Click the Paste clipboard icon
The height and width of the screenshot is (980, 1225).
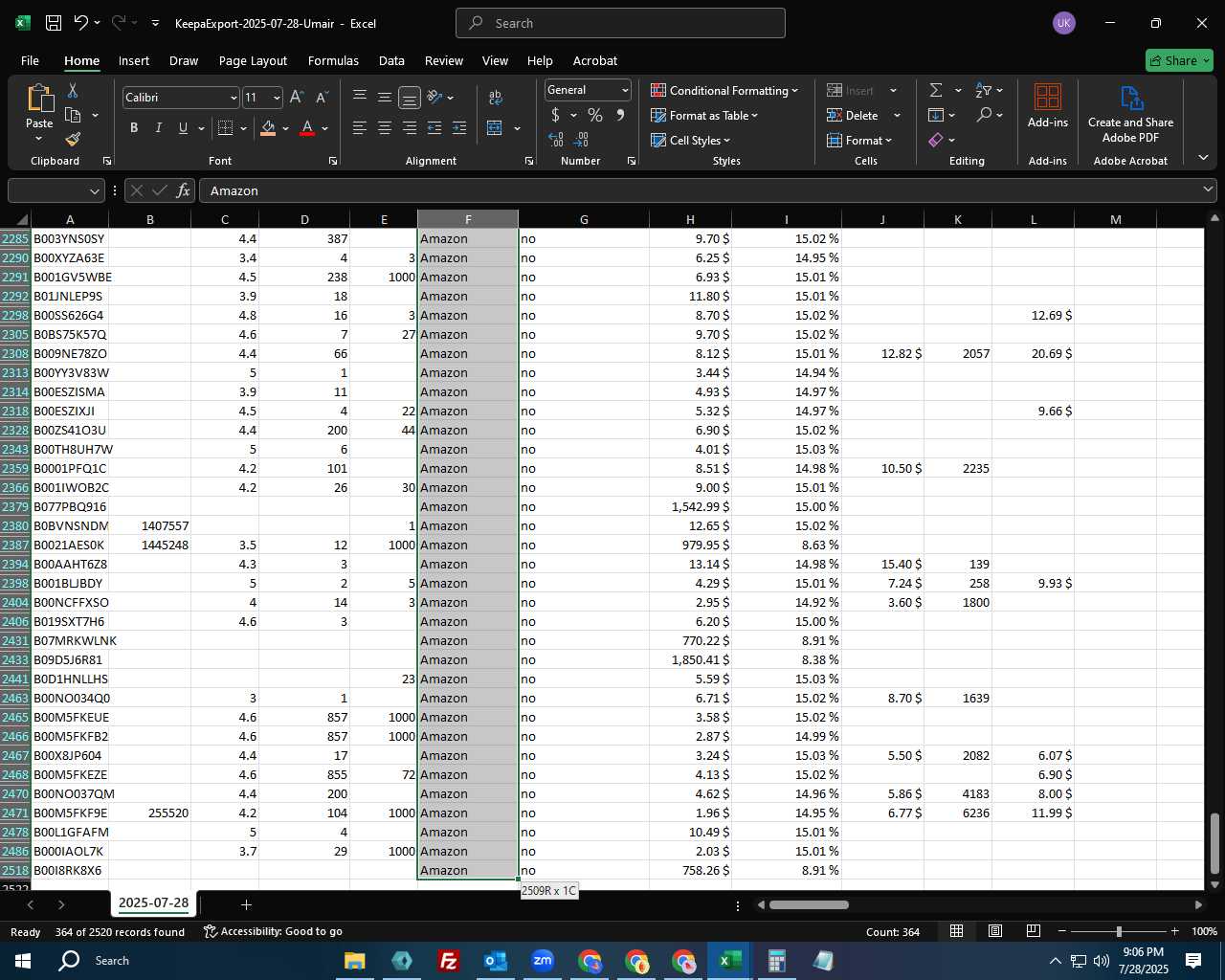point(39,100)
